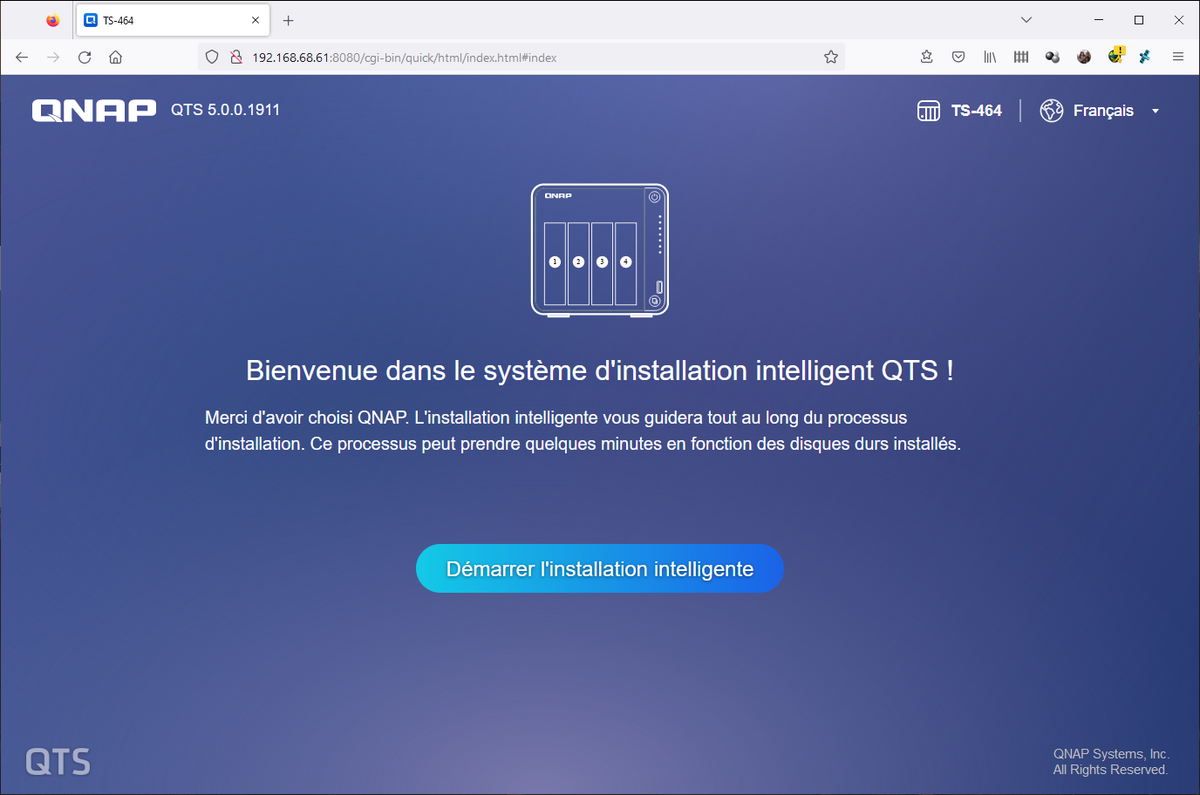Reload the page with refresh icon
Image resolution: width=1200 pixels, height=795 pixels.
(x=85, y=57)
